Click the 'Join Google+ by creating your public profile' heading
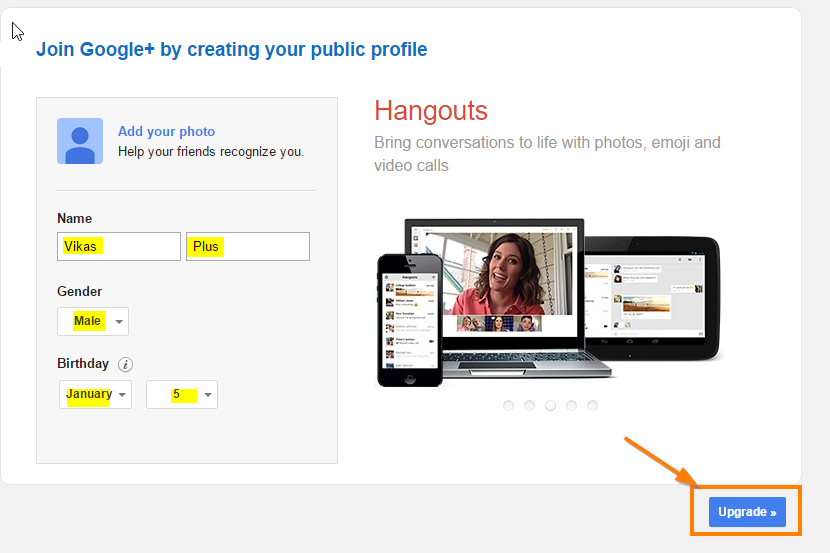The image size is (830, 553). (232, 49)
